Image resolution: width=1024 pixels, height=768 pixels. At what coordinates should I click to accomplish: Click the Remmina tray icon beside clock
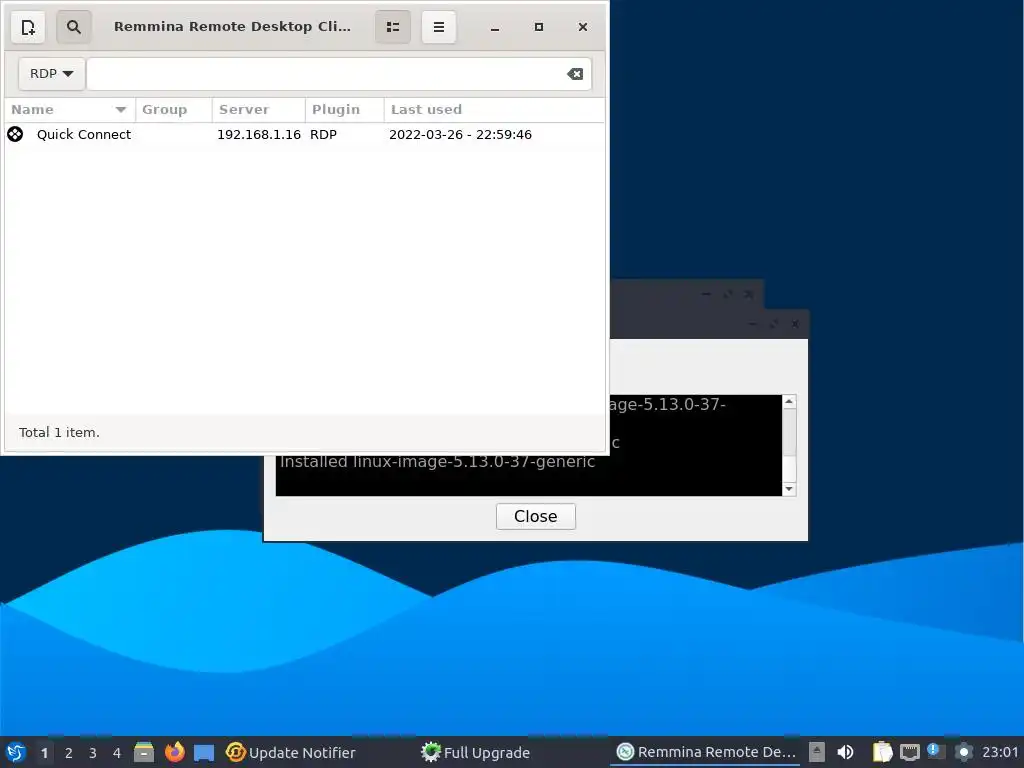964,752
